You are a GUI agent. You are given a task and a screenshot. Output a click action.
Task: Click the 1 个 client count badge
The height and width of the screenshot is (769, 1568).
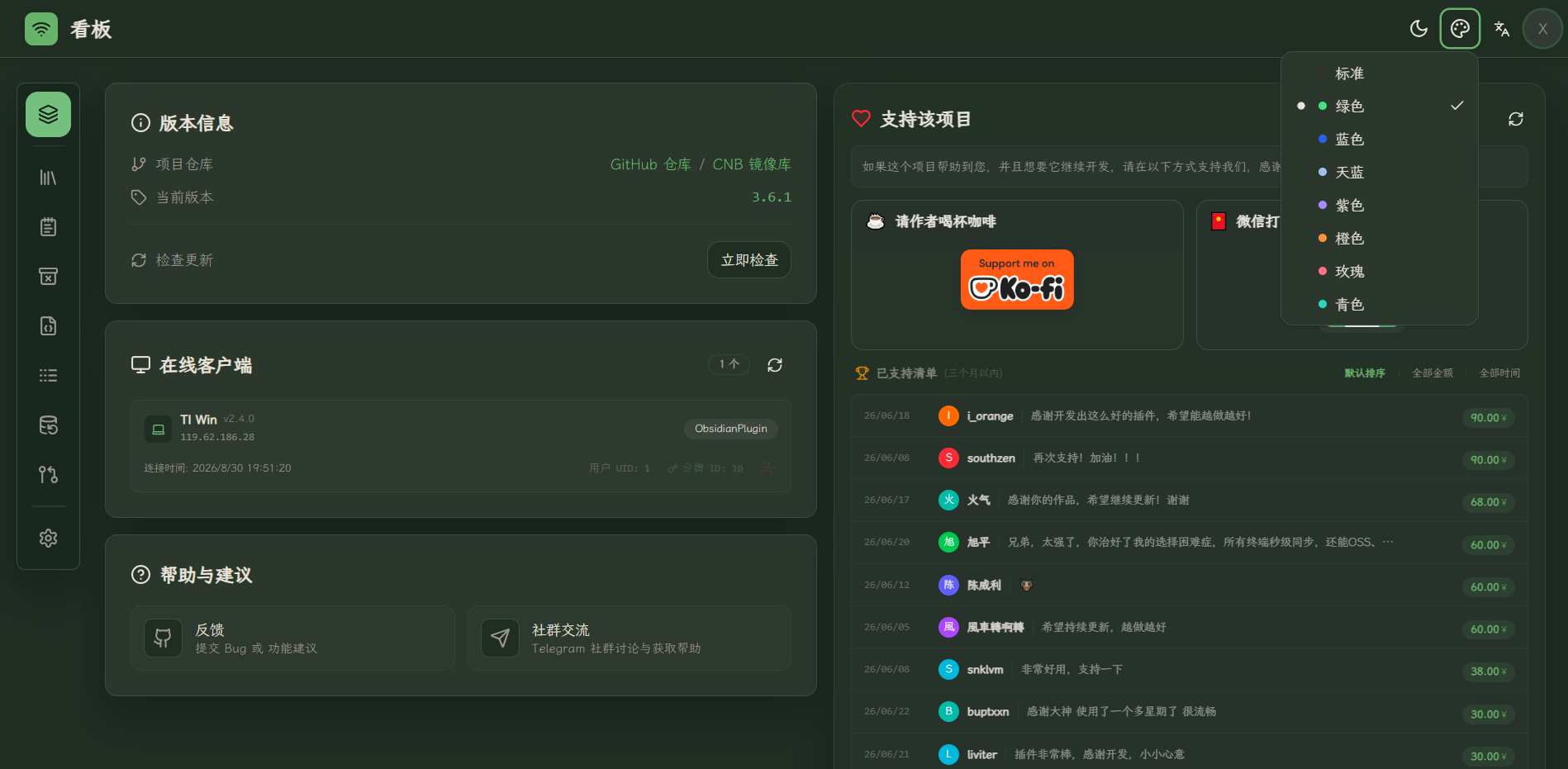tap(729, 364)
